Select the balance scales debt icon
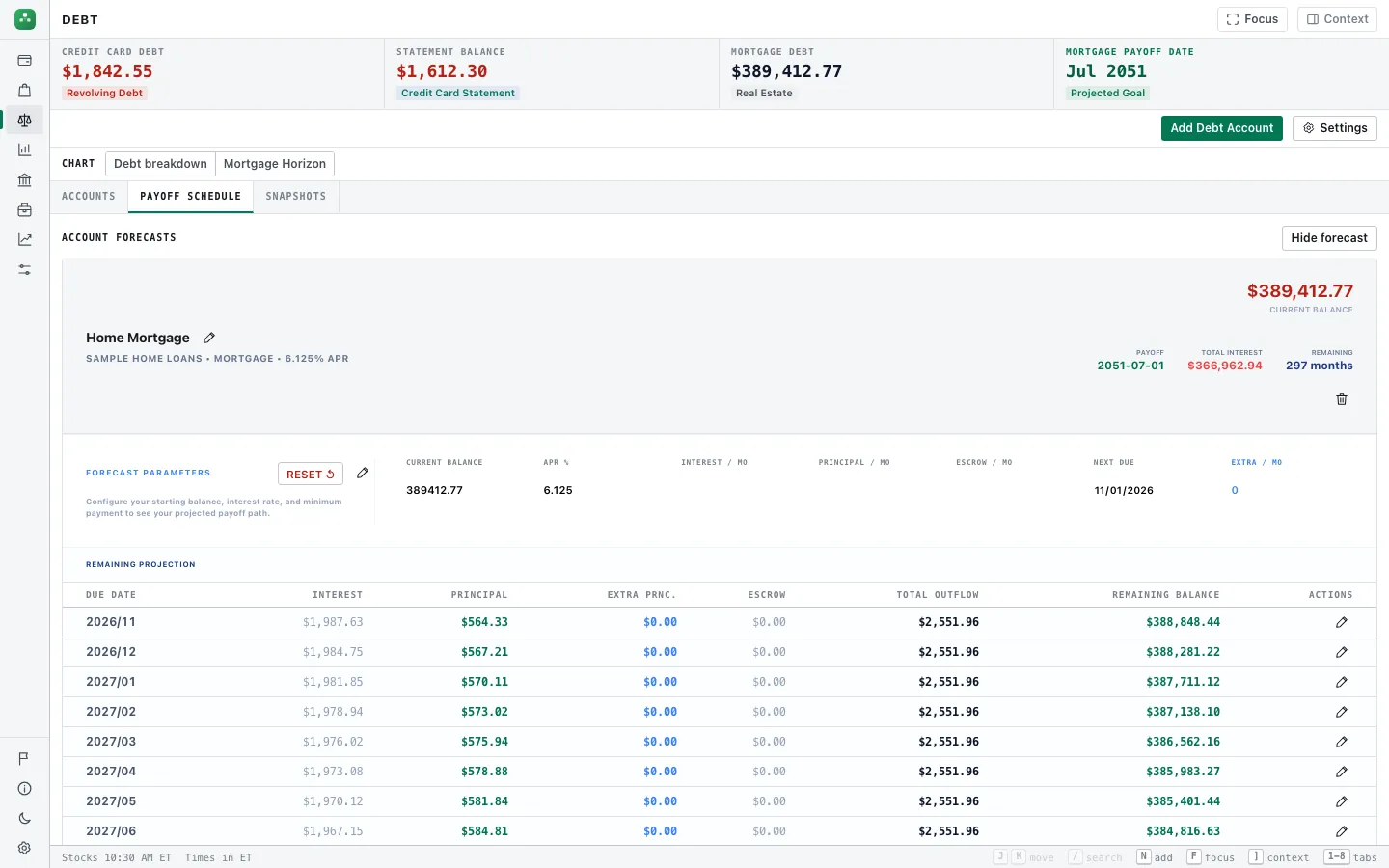Viewport: 1389px width, 868px height. click(x=25, y=121)
